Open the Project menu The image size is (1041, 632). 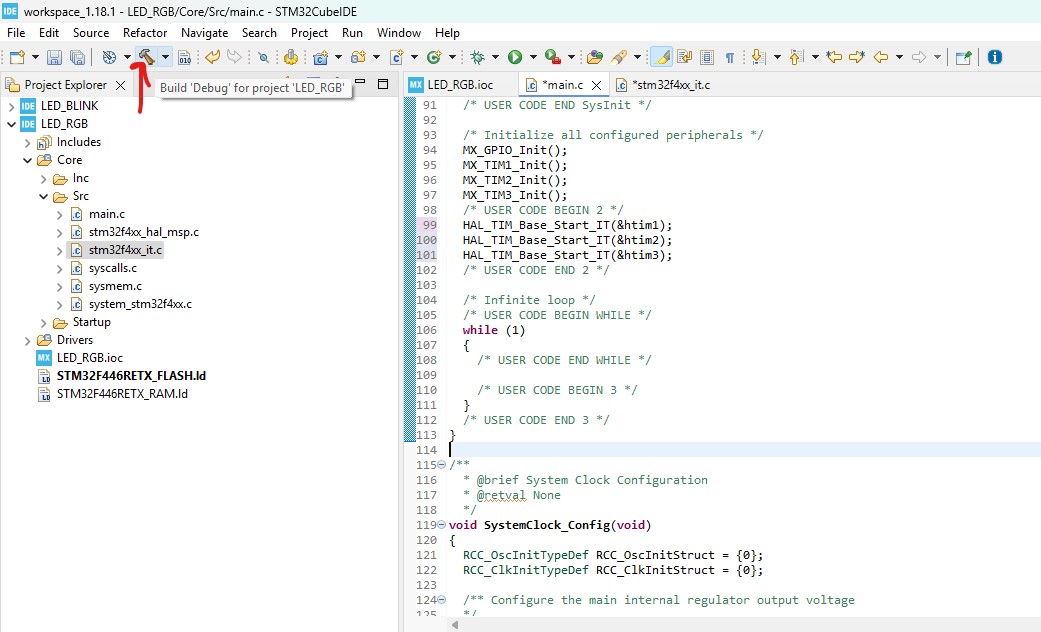[309, 33]
